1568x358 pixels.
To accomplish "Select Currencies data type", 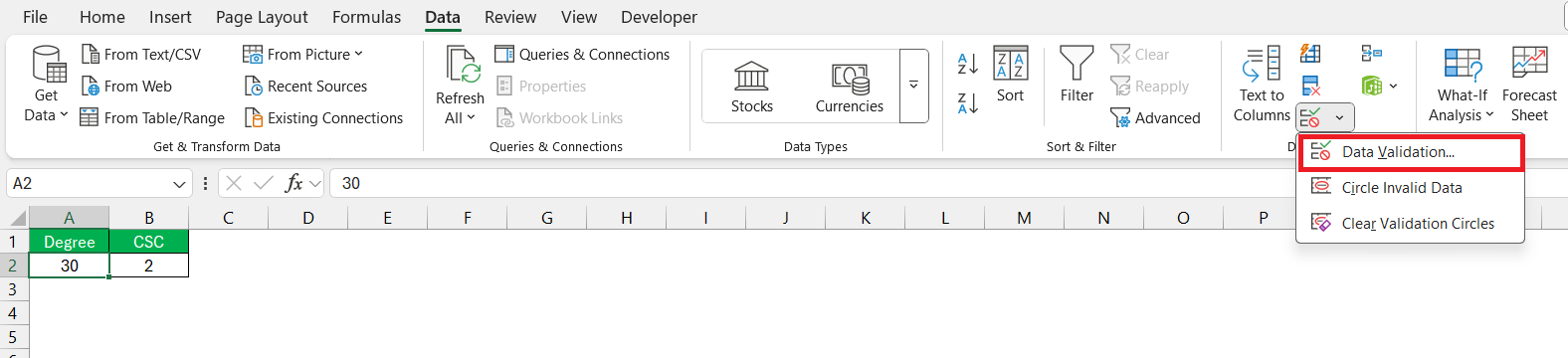I will pyautogui.click(x=850, y=87).
